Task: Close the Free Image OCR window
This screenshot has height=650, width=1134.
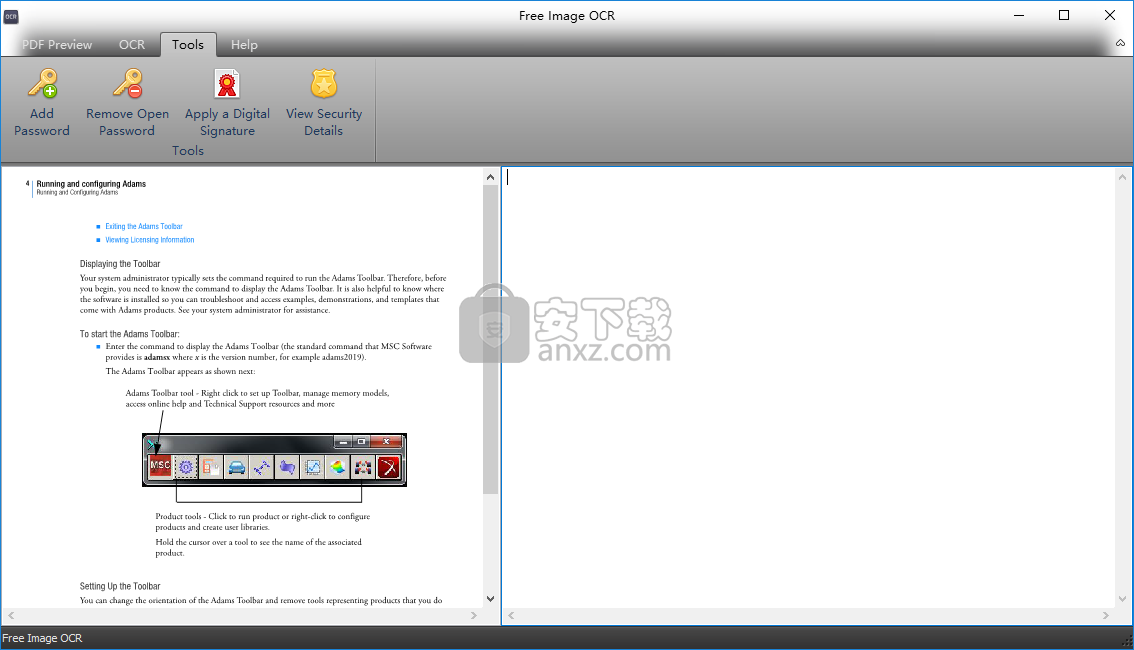Action: point(1110,15)
